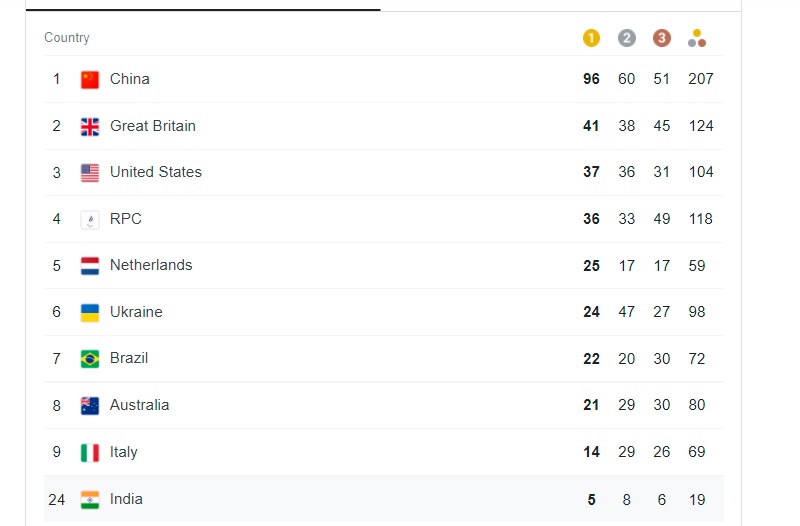Screen dimensions: 800x526
Task: Click the silver medal column icon
Action: [627, 38]
